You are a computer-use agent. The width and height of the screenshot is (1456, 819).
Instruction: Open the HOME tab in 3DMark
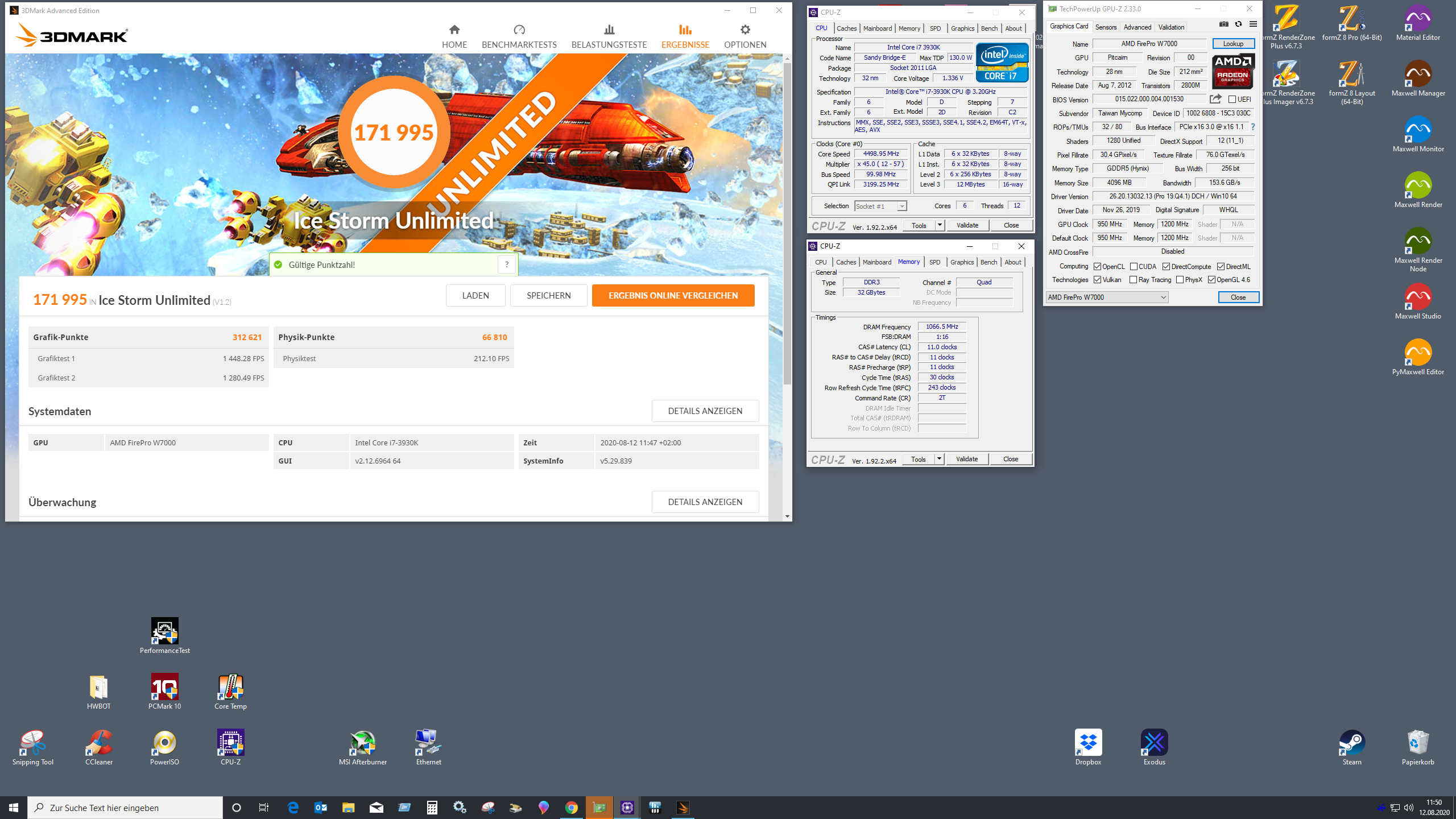click(x=454, y=36)
